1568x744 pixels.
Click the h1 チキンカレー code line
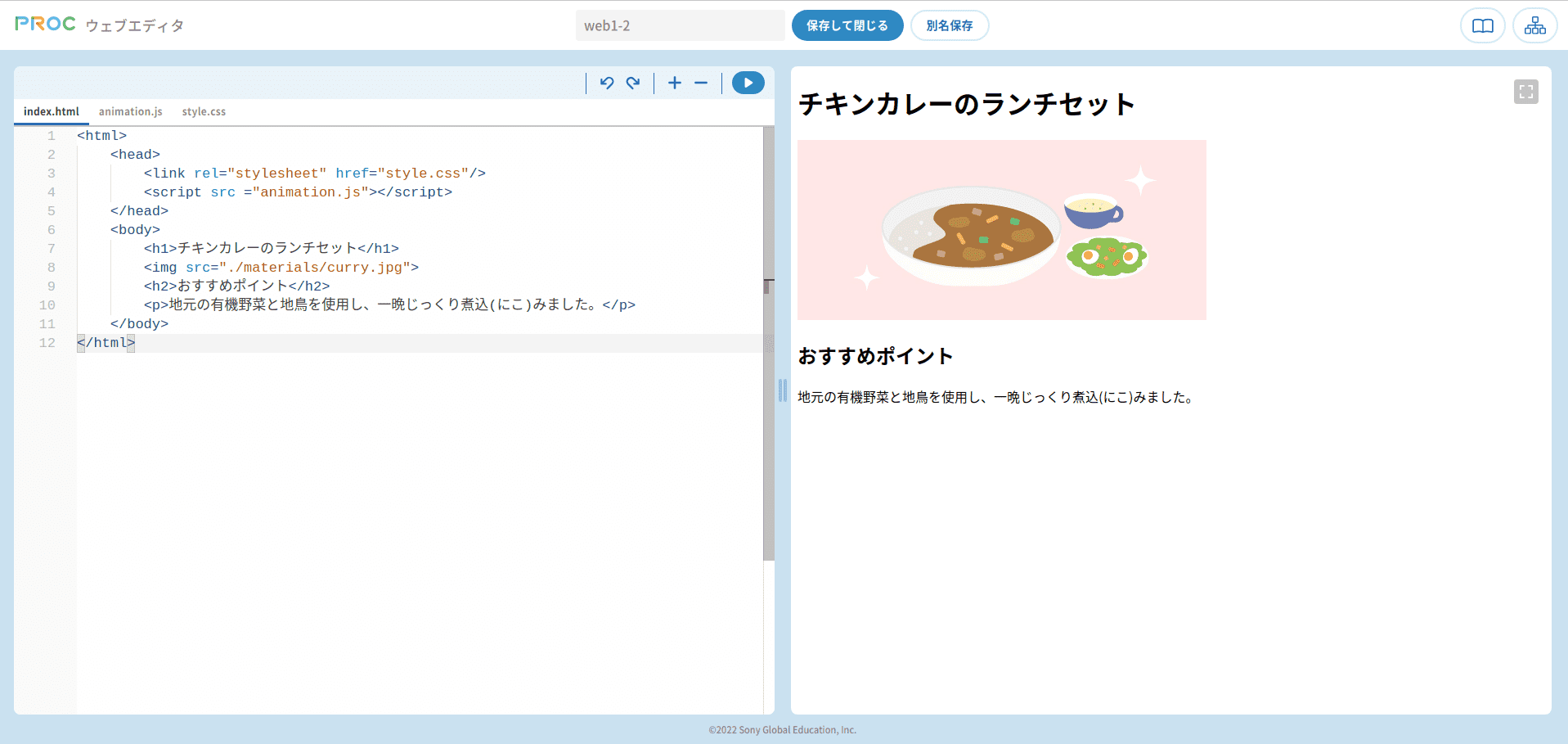(272, 249)
